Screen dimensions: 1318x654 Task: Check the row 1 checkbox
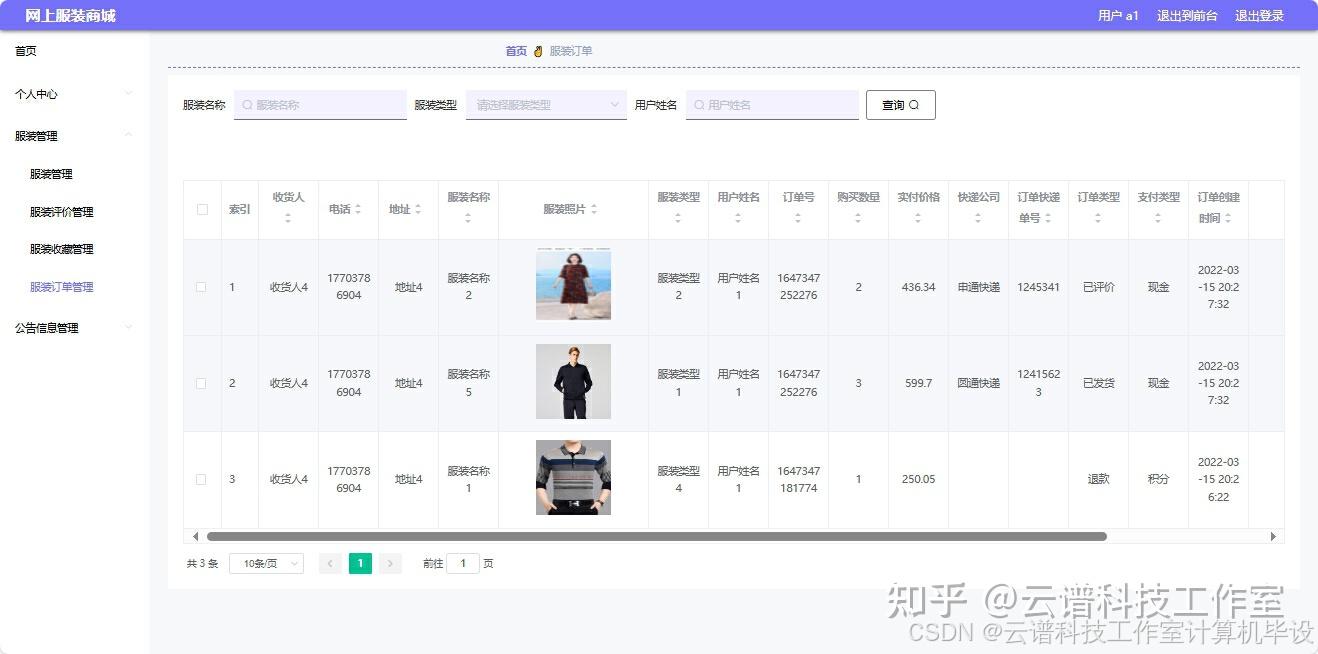[201, 287]
